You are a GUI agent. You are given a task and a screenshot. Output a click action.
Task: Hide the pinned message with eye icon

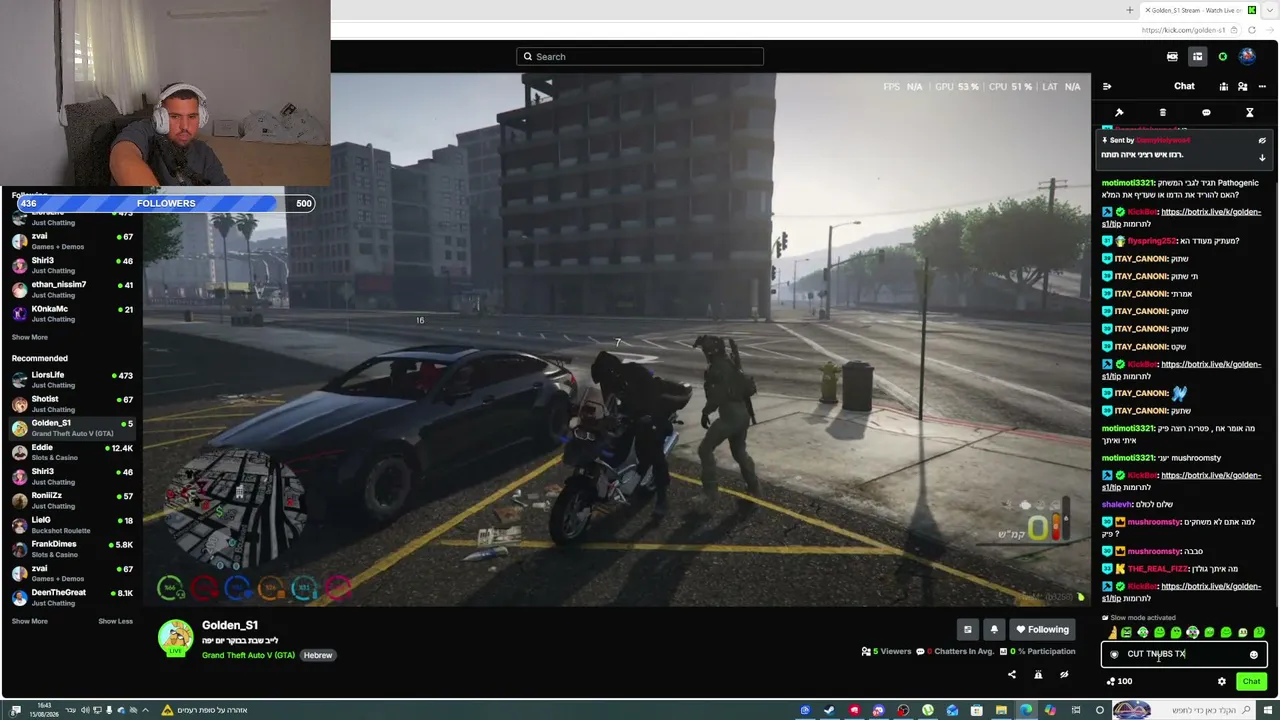tap(1262, 141)
